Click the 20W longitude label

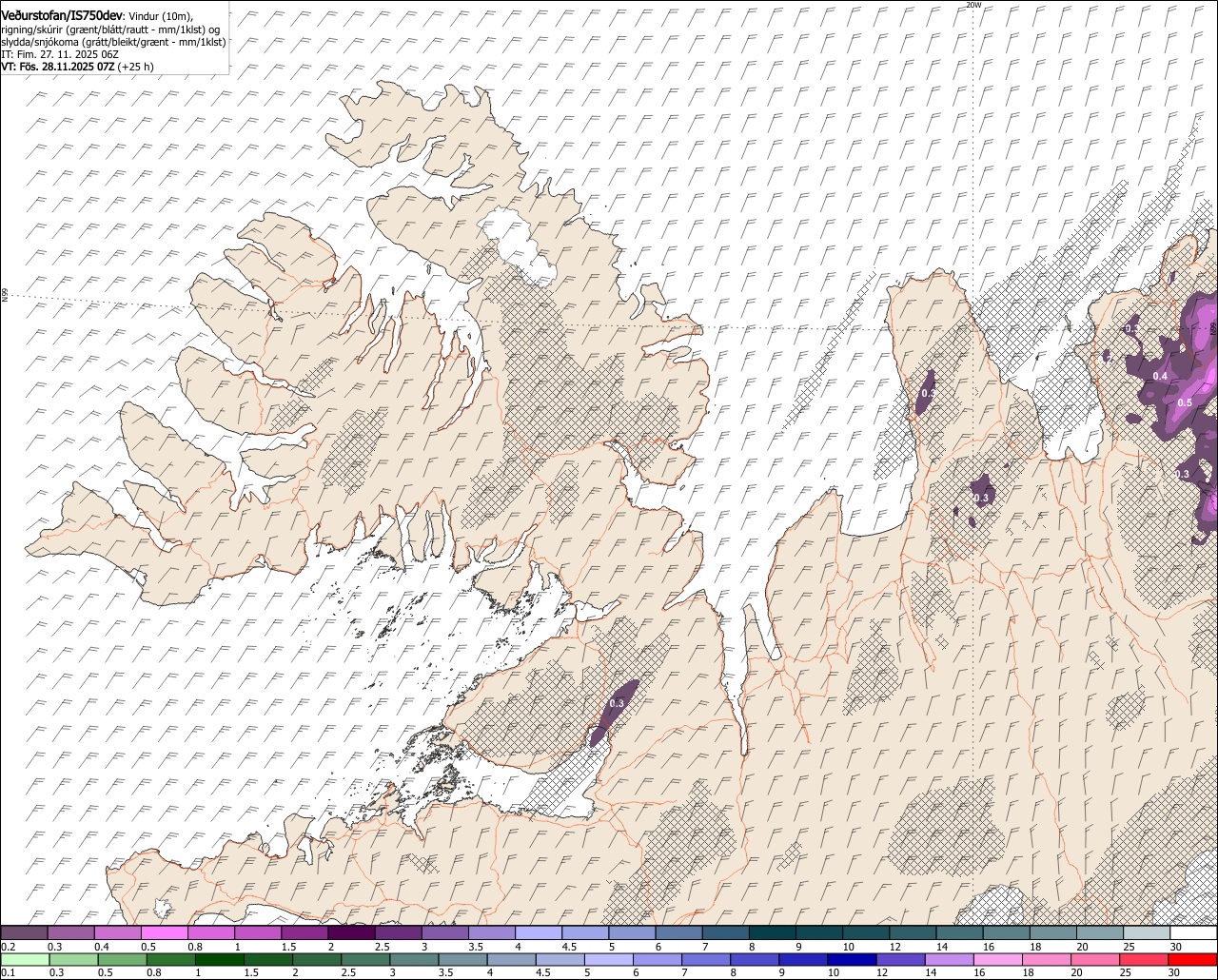coord(972,5)
